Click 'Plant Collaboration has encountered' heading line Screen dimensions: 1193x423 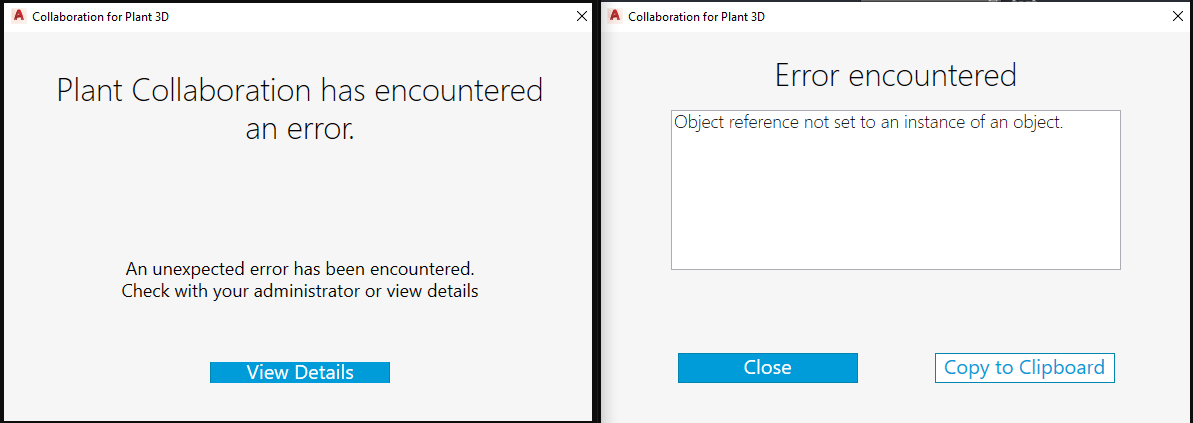click(x=299, y=91)
